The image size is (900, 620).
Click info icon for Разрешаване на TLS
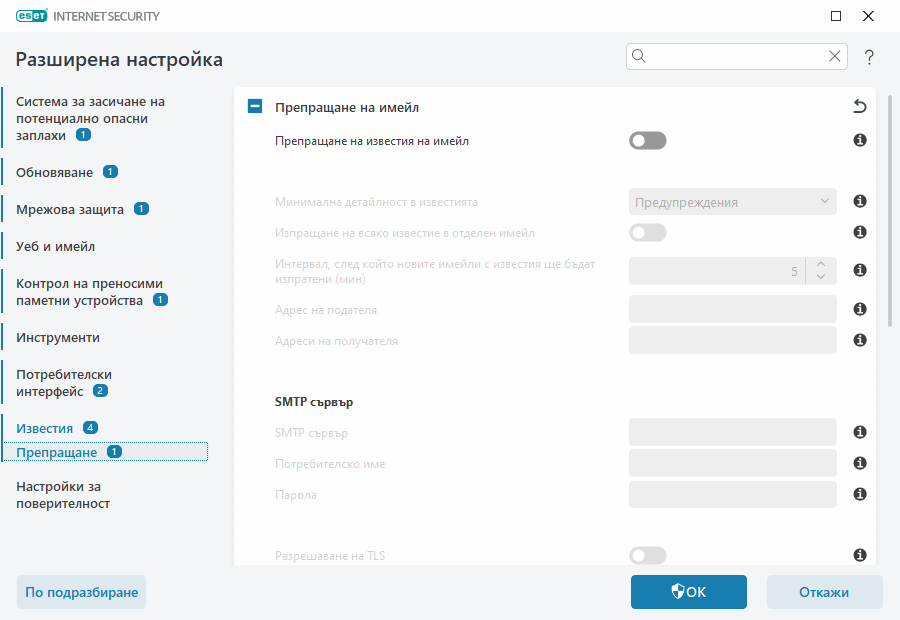point(859,555)
